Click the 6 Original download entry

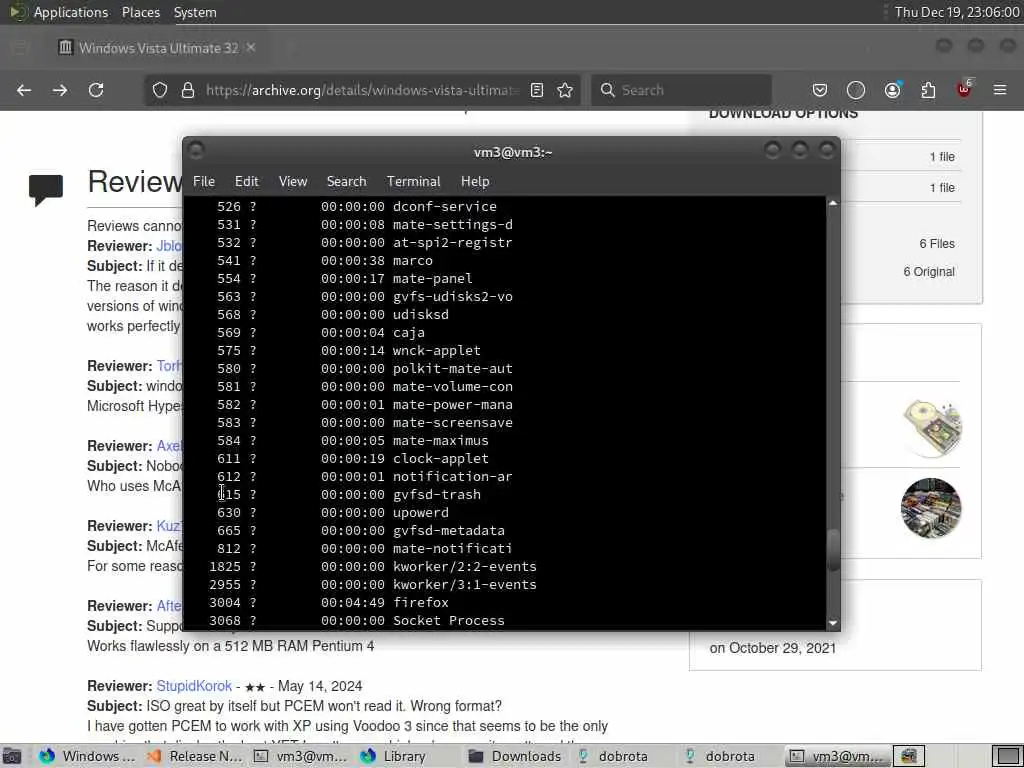click(x=929, y=272)
